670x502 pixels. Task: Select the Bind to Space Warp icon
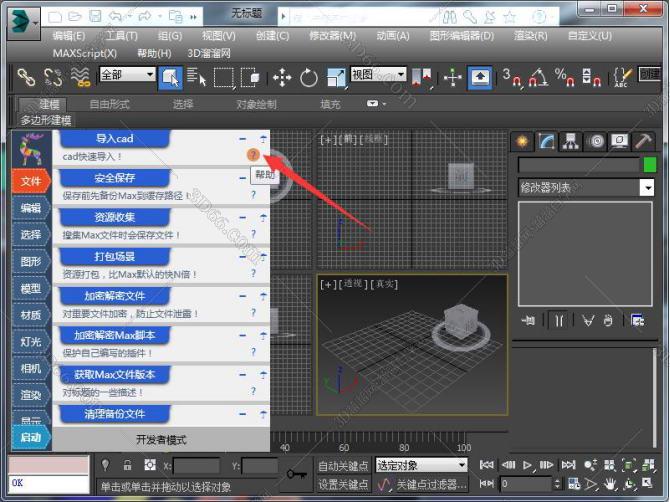80,77
